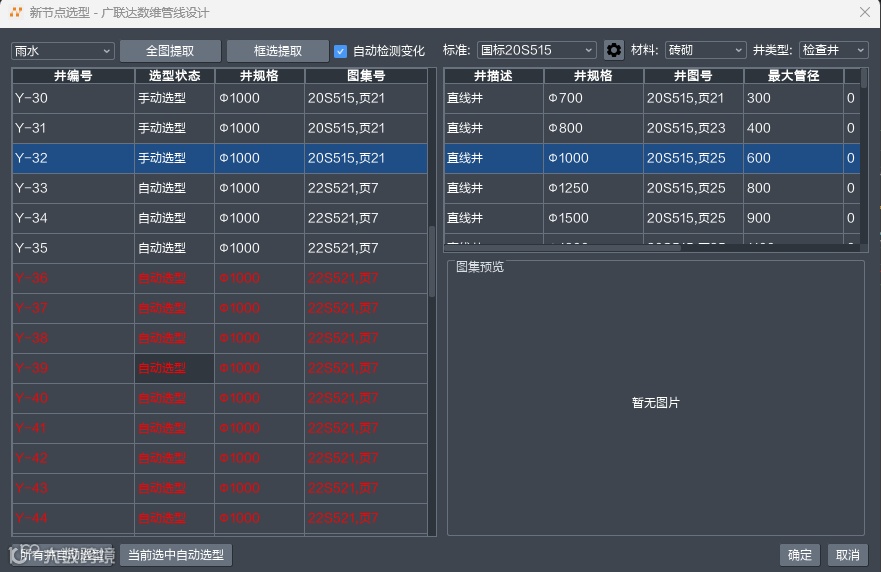Click the Φ1000 spec in row Y-31

[260, 128]
